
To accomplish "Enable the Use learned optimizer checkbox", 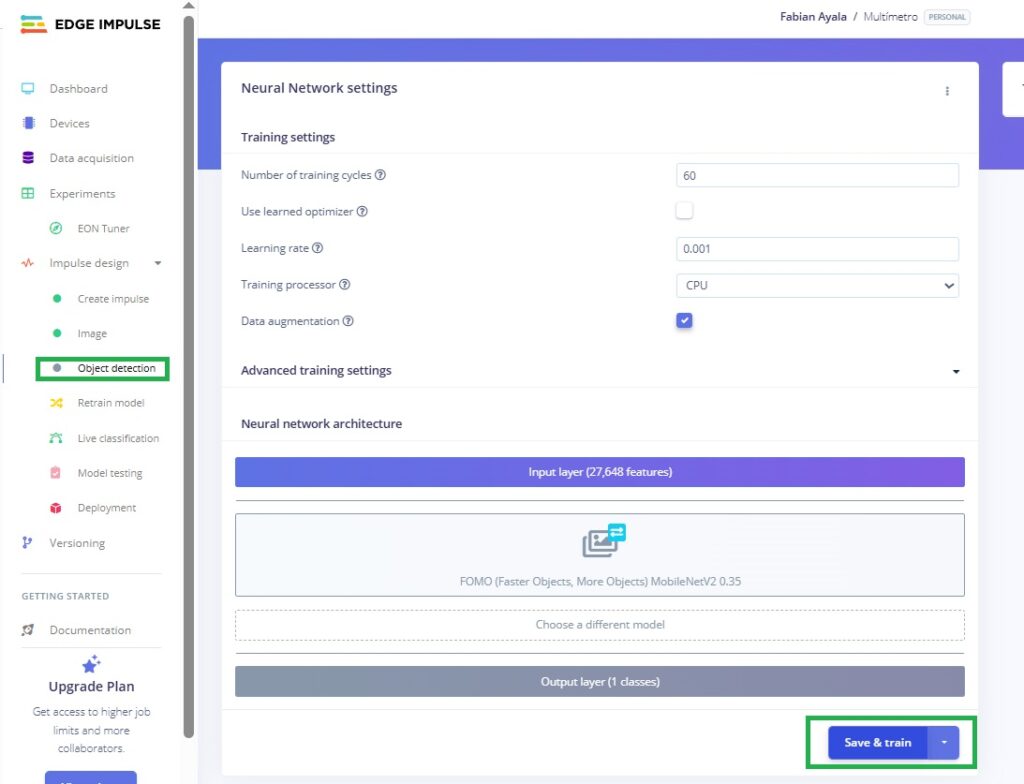I will tap(685, 211).
